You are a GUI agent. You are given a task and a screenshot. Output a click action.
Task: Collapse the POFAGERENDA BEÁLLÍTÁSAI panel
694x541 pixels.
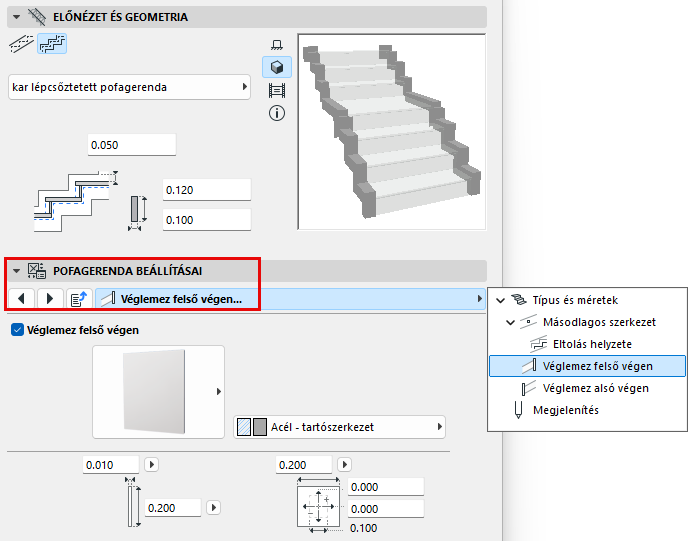(16, 270)
